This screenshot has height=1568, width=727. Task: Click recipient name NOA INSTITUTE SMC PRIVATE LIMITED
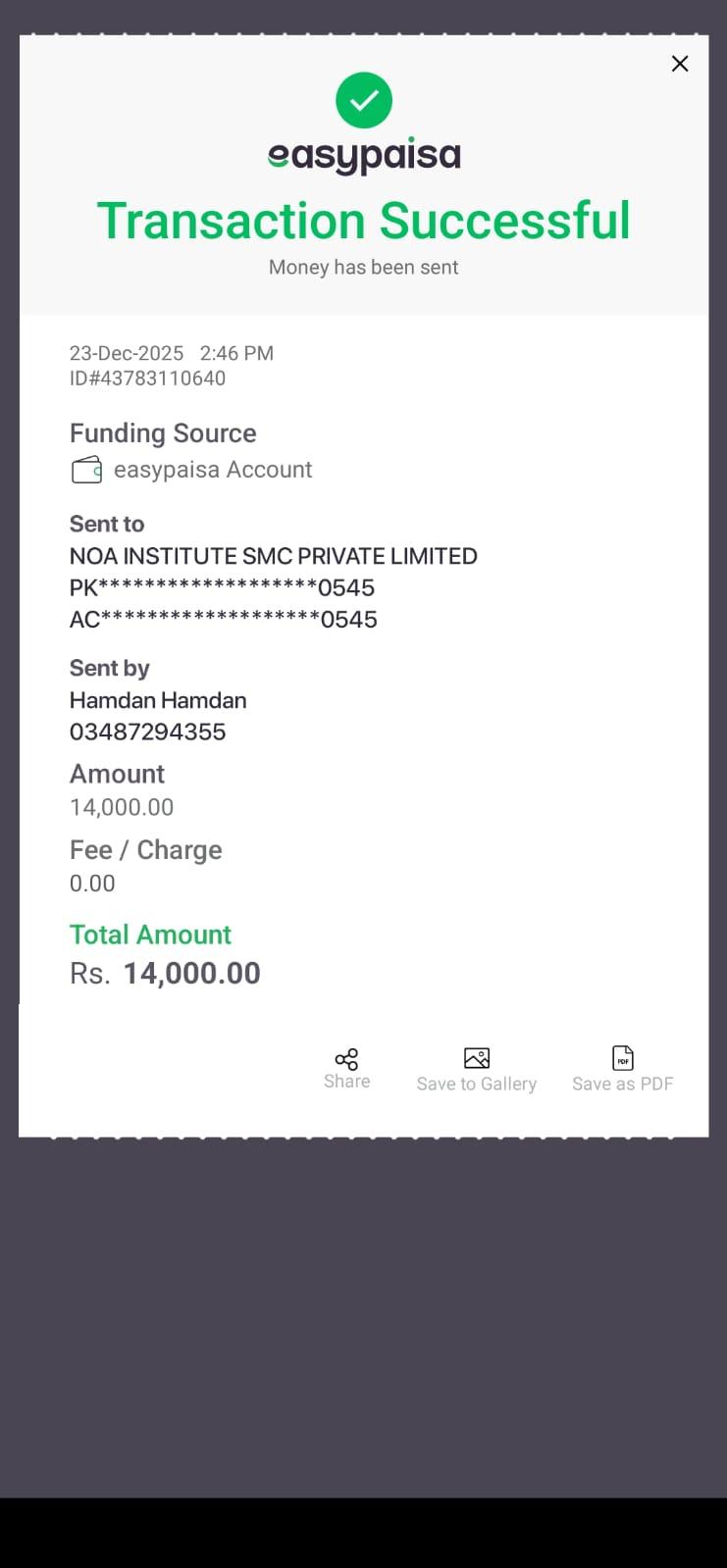(273, 556)
